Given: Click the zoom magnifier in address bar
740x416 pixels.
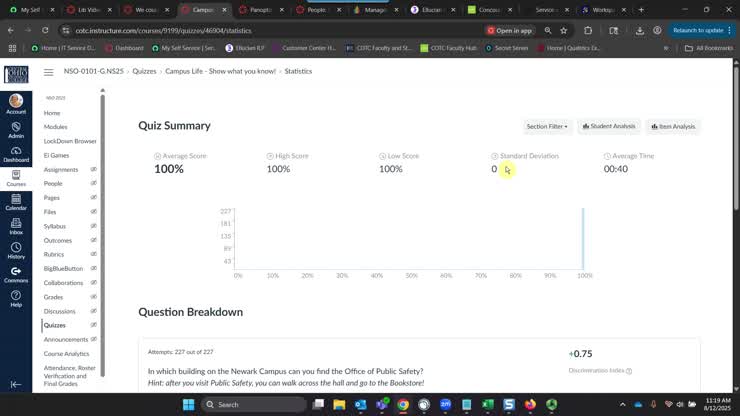Looking at the screenshot, I should 548,30.
